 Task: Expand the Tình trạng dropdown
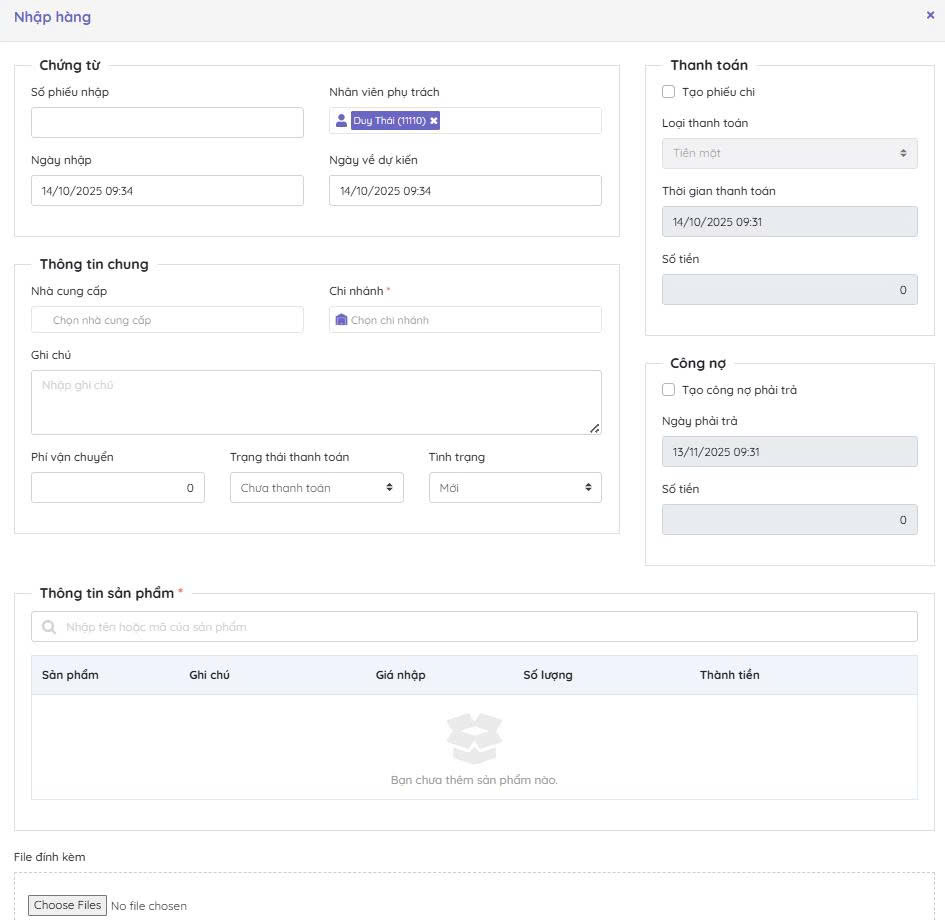(x=515, y=488)
